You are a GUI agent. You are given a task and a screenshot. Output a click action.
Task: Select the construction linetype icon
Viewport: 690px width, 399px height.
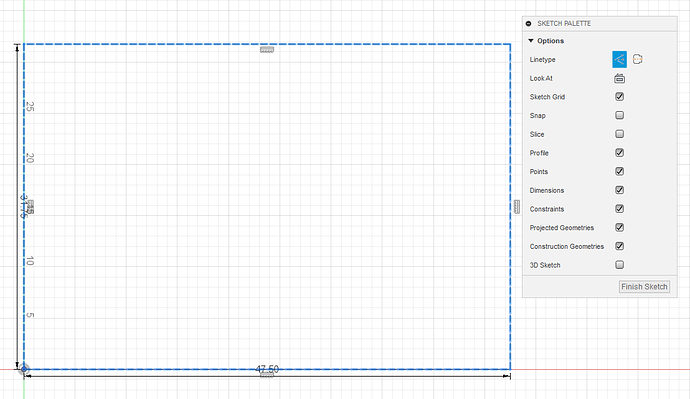pos(637,59)
